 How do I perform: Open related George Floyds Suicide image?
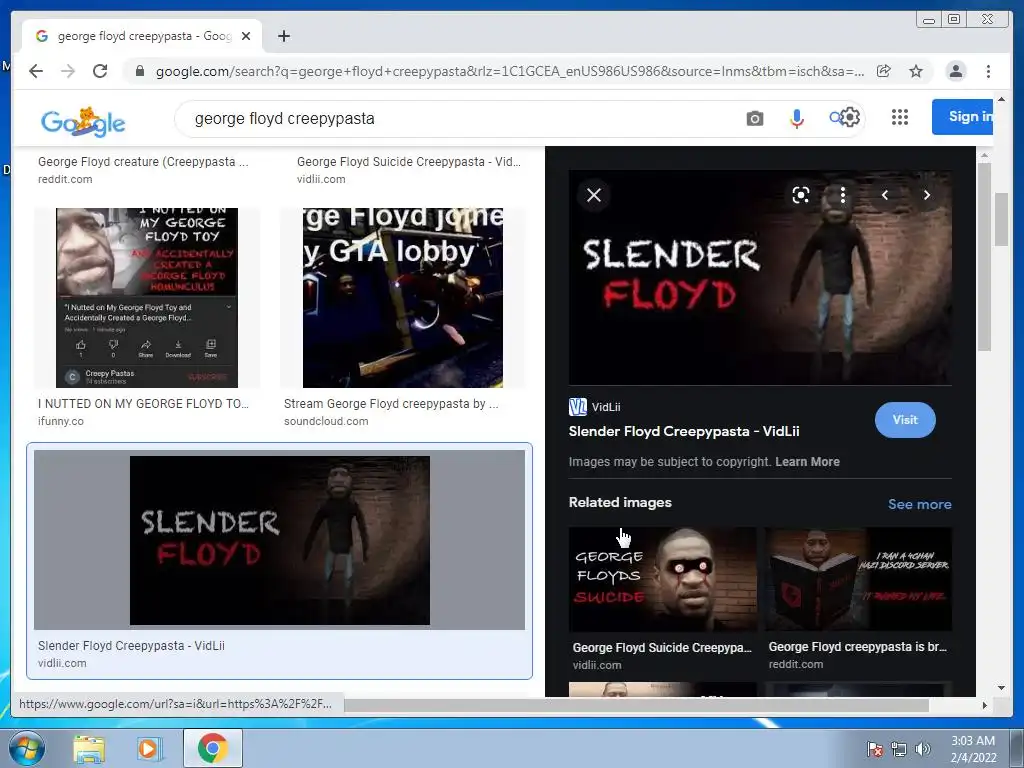click(x=663, y=579)
